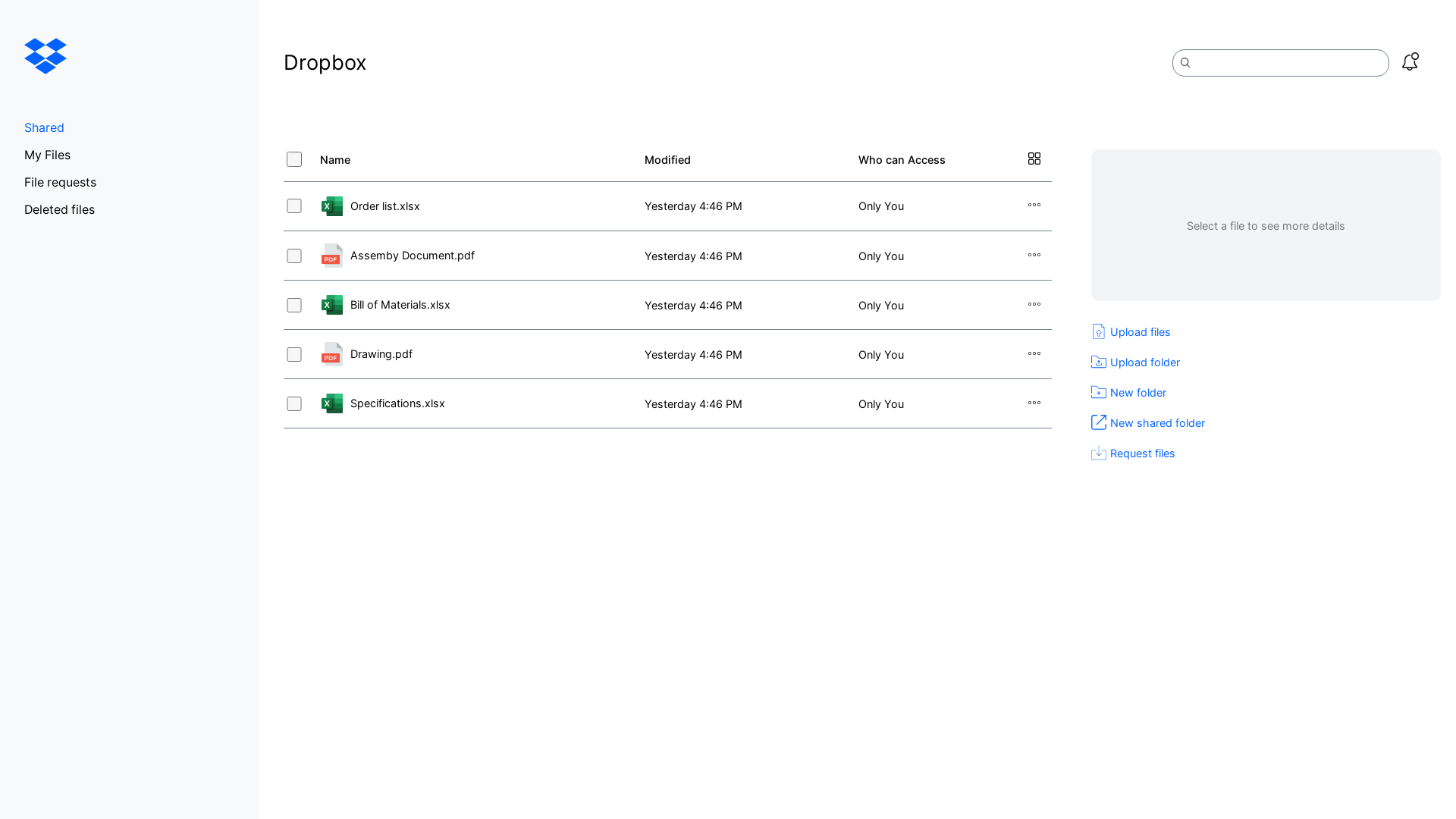This screenshot has width=1456, height=819.
Task: Click the Upload folder link
Action: click(1145, 362)
